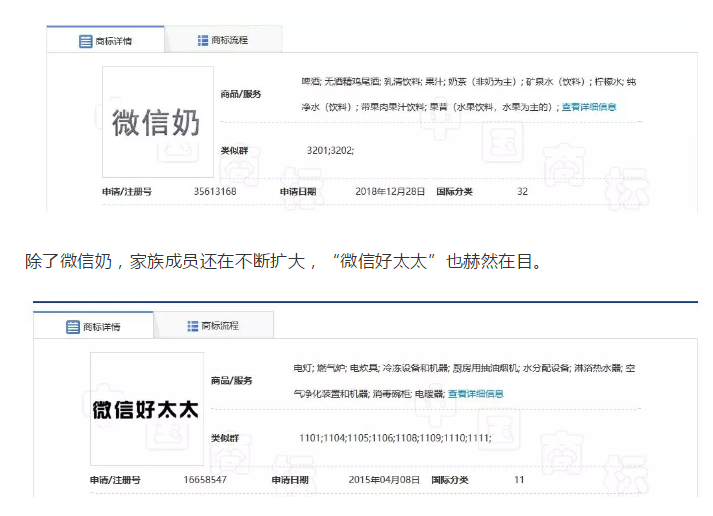Screen dimensions: 713x516
Task: Click the 国际分类 label beside 11
Action: coord(450,480)
